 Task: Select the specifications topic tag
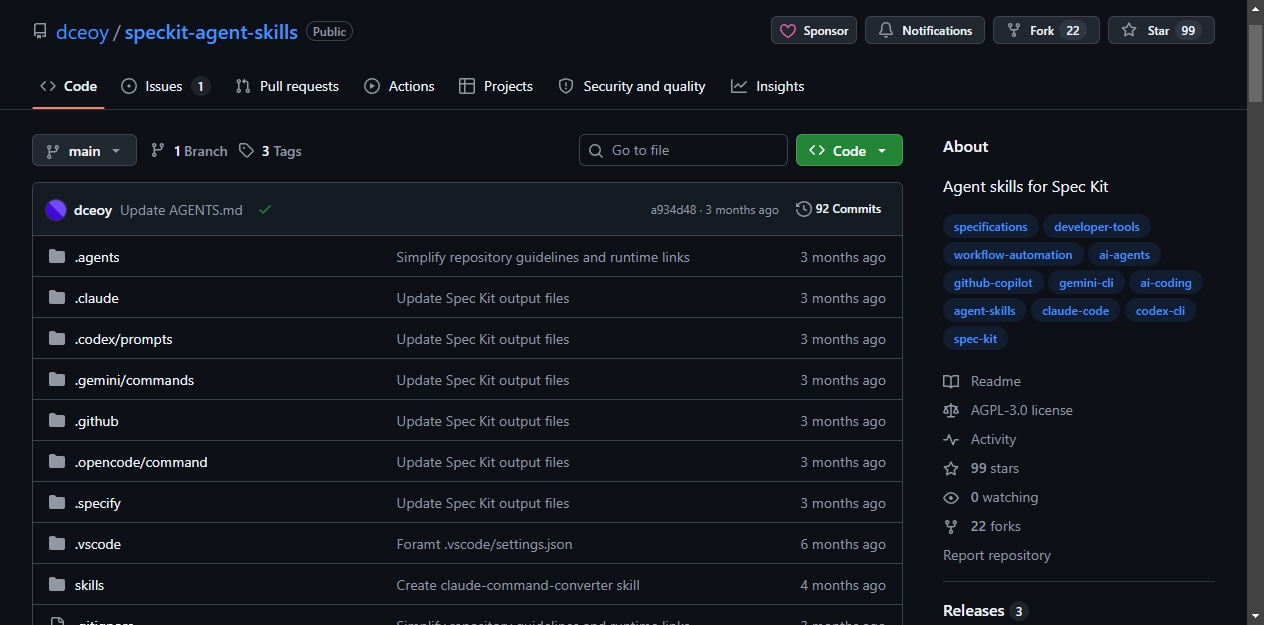990,227
